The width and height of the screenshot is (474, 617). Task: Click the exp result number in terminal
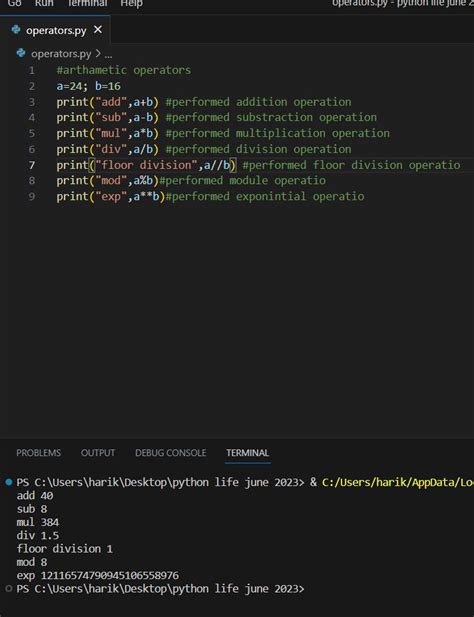tap(110, 576)
